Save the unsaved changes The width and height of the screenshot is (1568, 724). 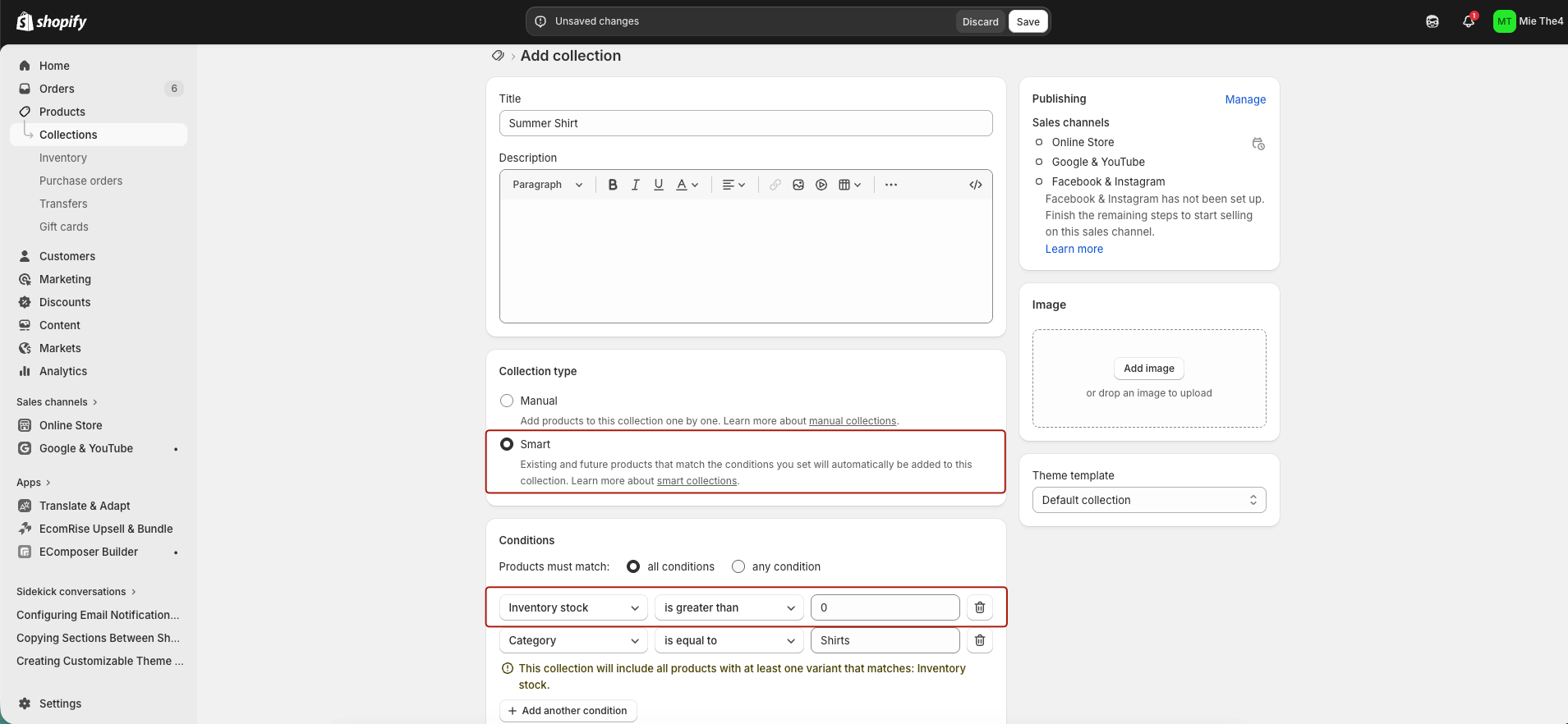(1028, 21)
